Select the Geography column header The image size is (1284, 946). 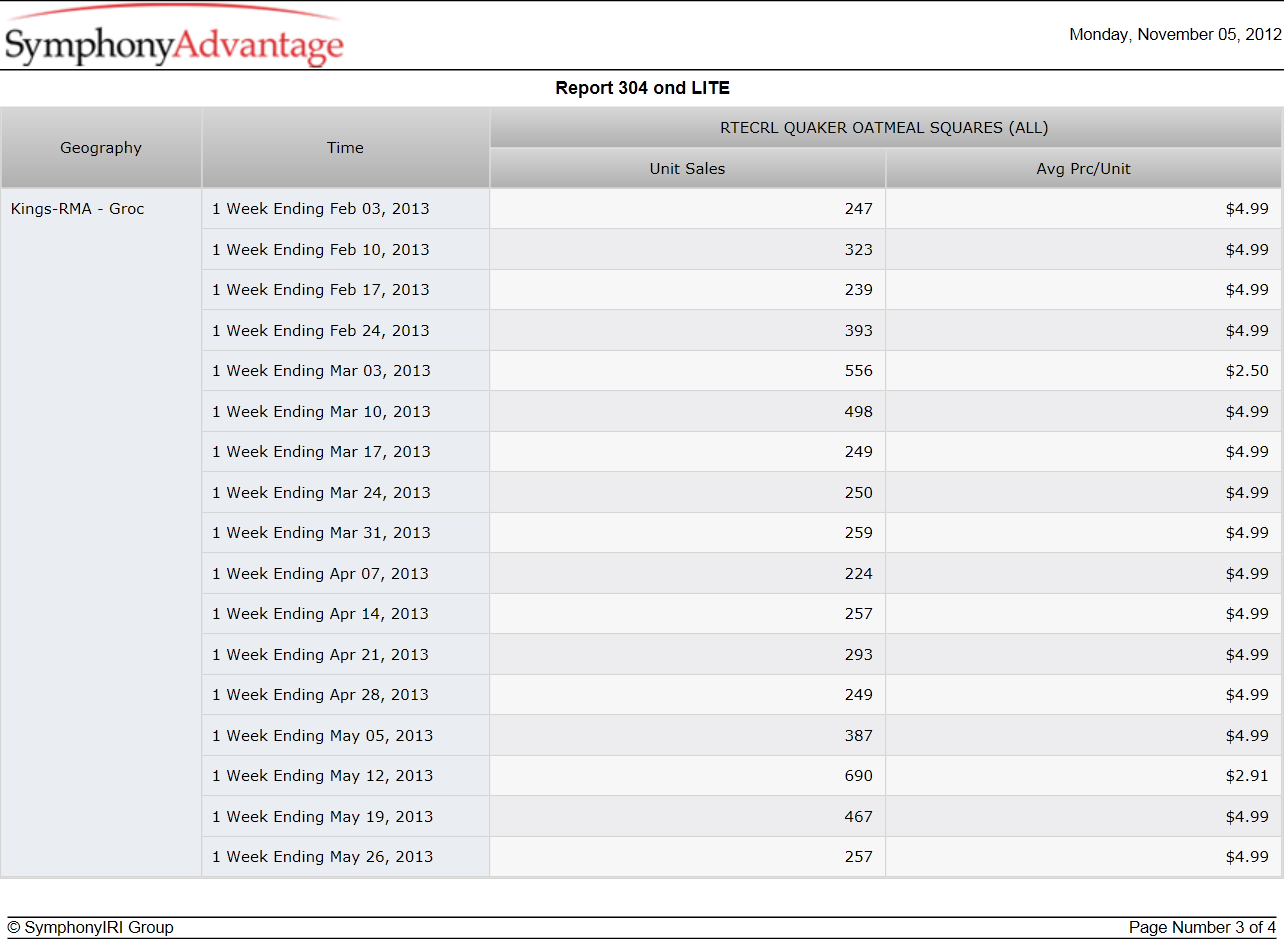(x=101, y=148)
